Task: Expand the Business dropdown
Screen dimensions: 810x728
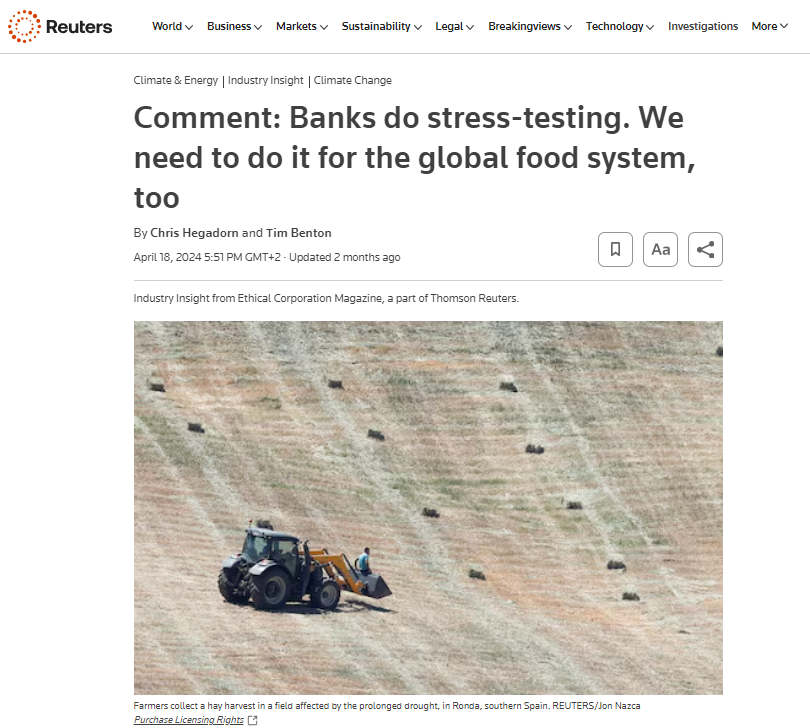Action: click(x=234, y=26)
